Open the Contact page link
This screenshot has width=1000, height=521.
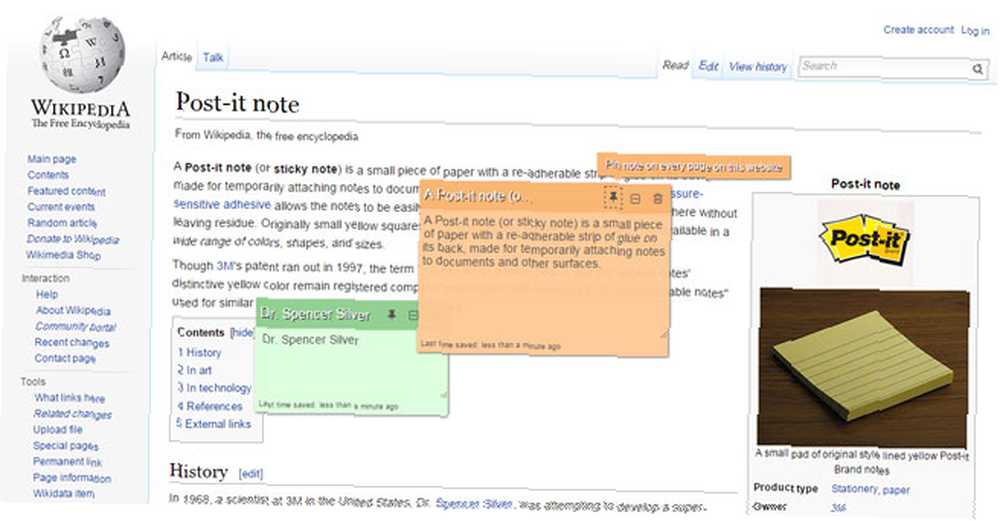64,358
